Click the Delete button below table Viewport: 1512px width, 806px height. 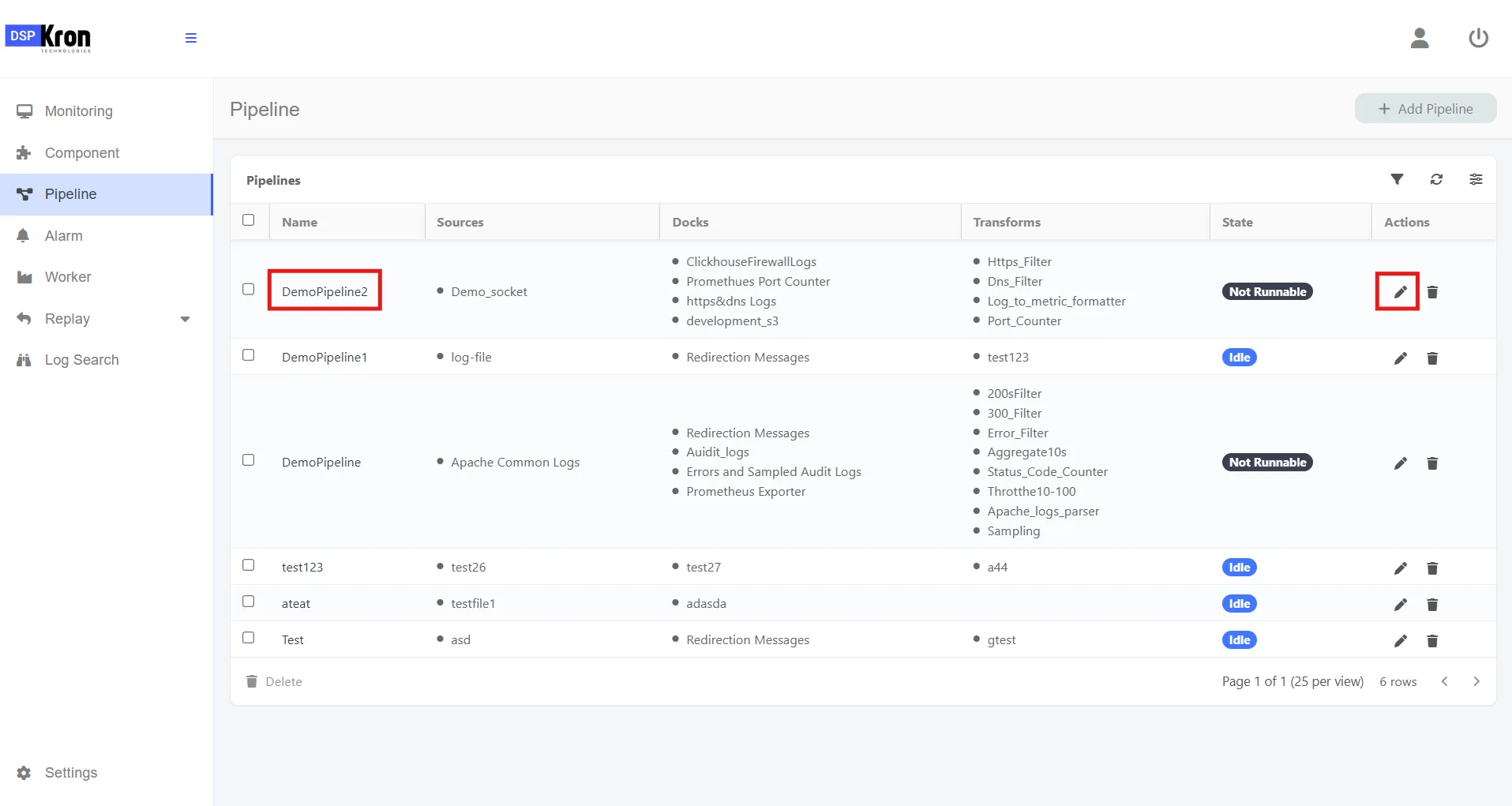(274, 681)
